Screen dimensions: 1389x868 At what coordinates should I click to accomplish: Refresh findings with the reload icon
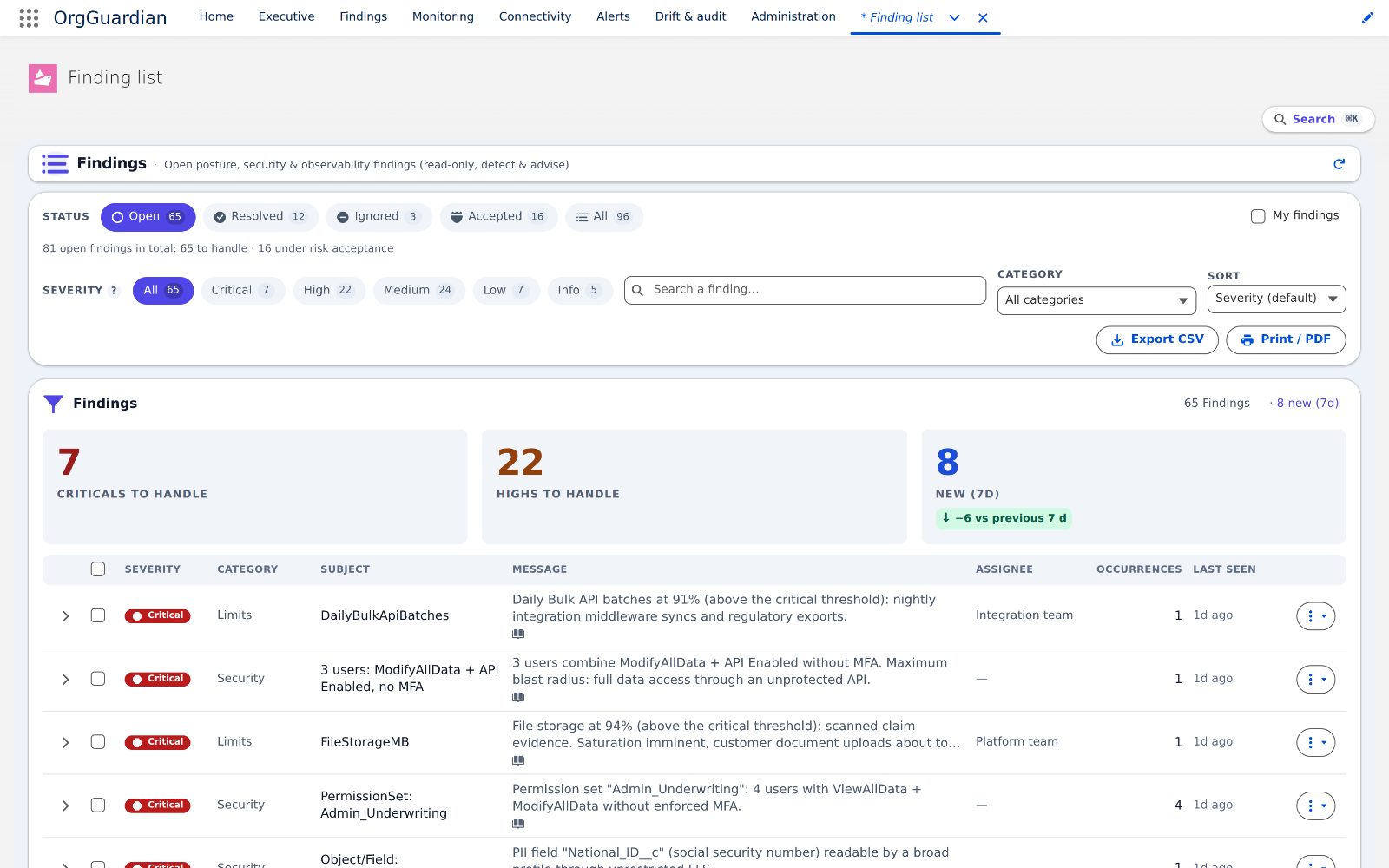point(1339,164)
